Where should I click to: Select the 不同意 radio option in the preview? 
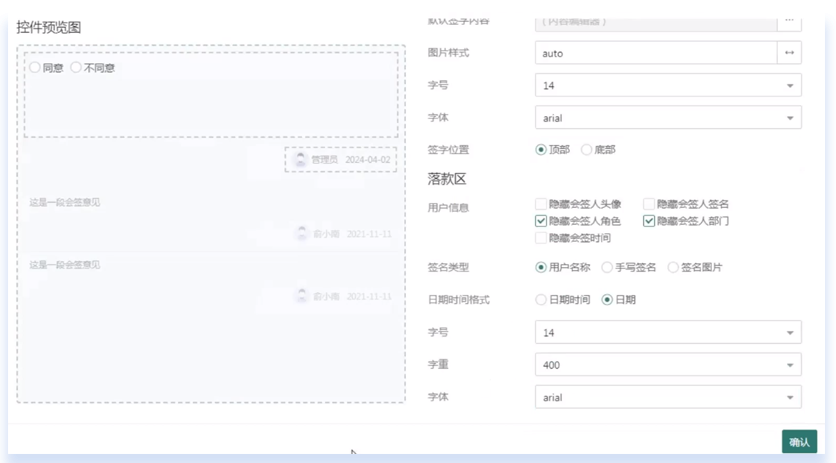coord(76,68)
